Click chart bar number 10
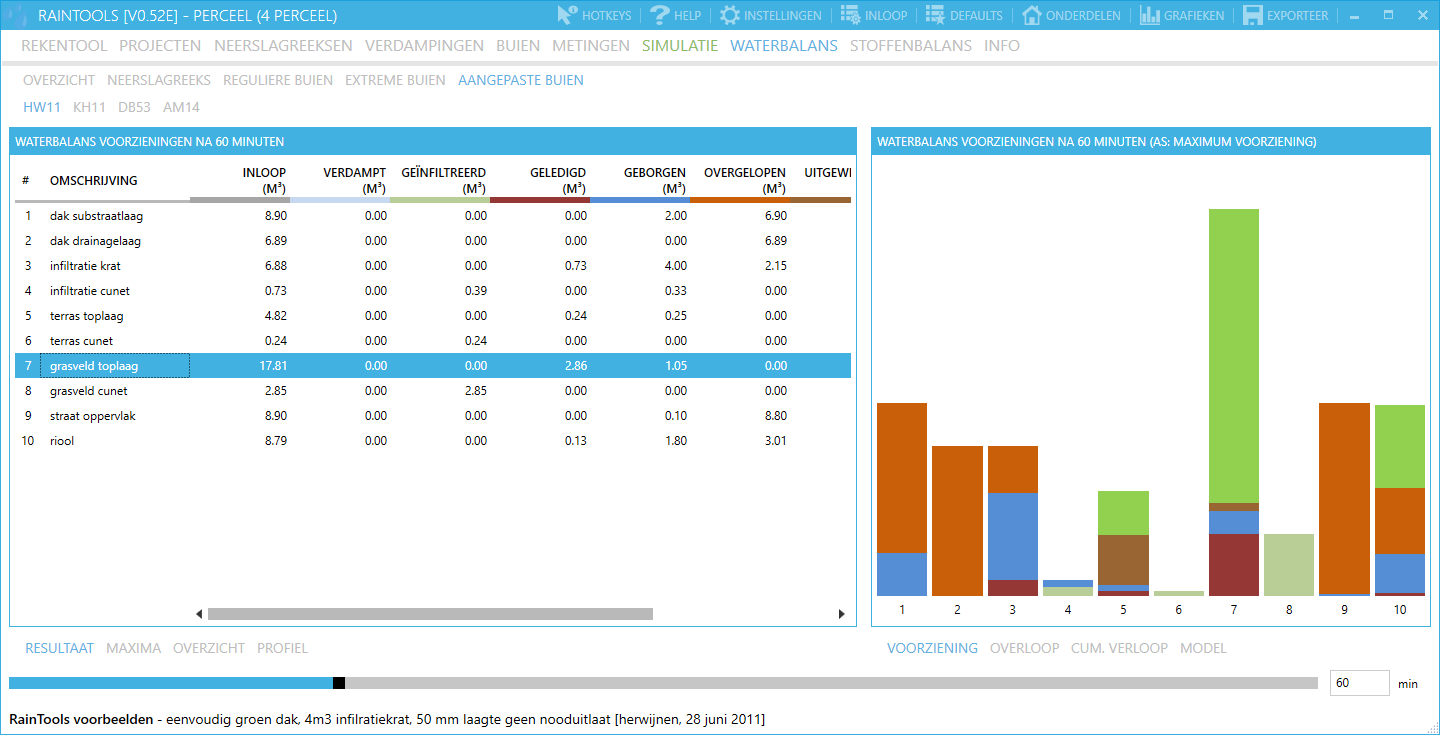The height and width of the screenshot is (735, 1440). pos(1400,500)
